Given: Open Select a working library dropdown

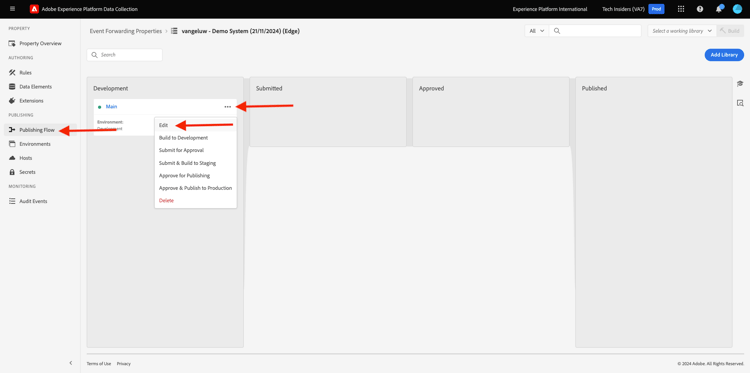Looking at the screenshot, I should [x=682, y=31].
